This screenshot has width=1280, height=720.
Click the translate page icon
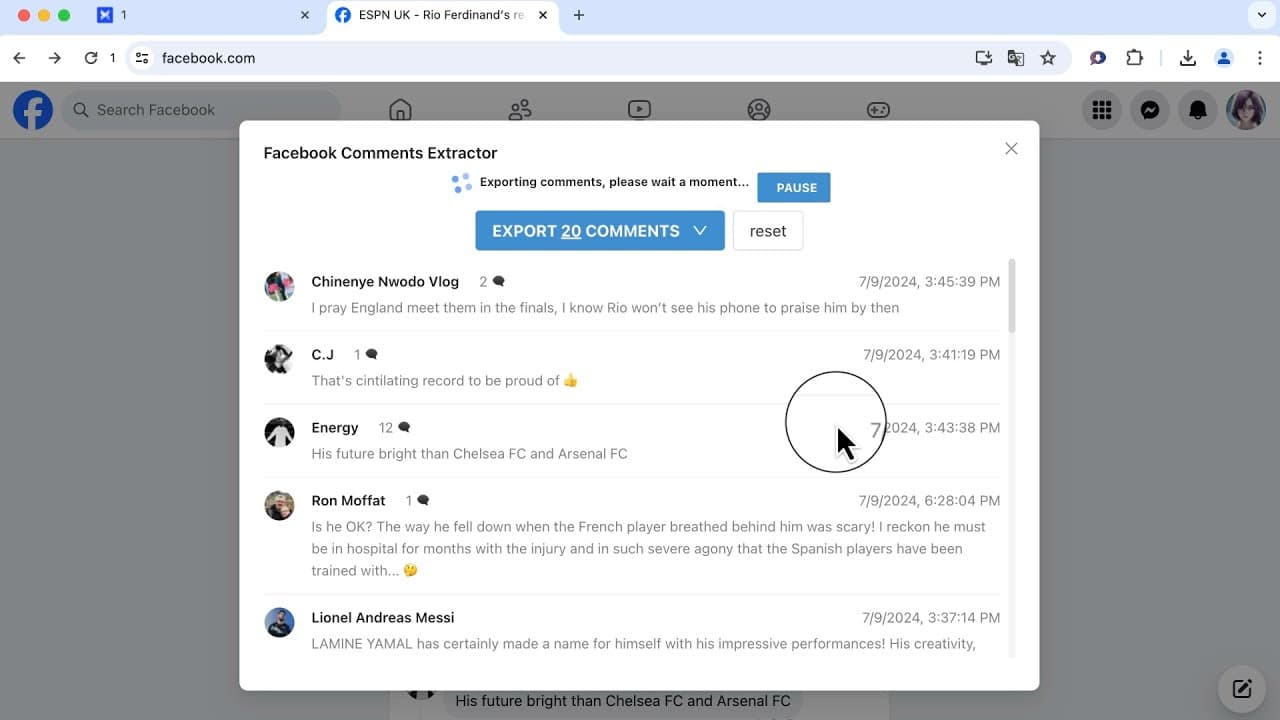tap(1016, 58)
